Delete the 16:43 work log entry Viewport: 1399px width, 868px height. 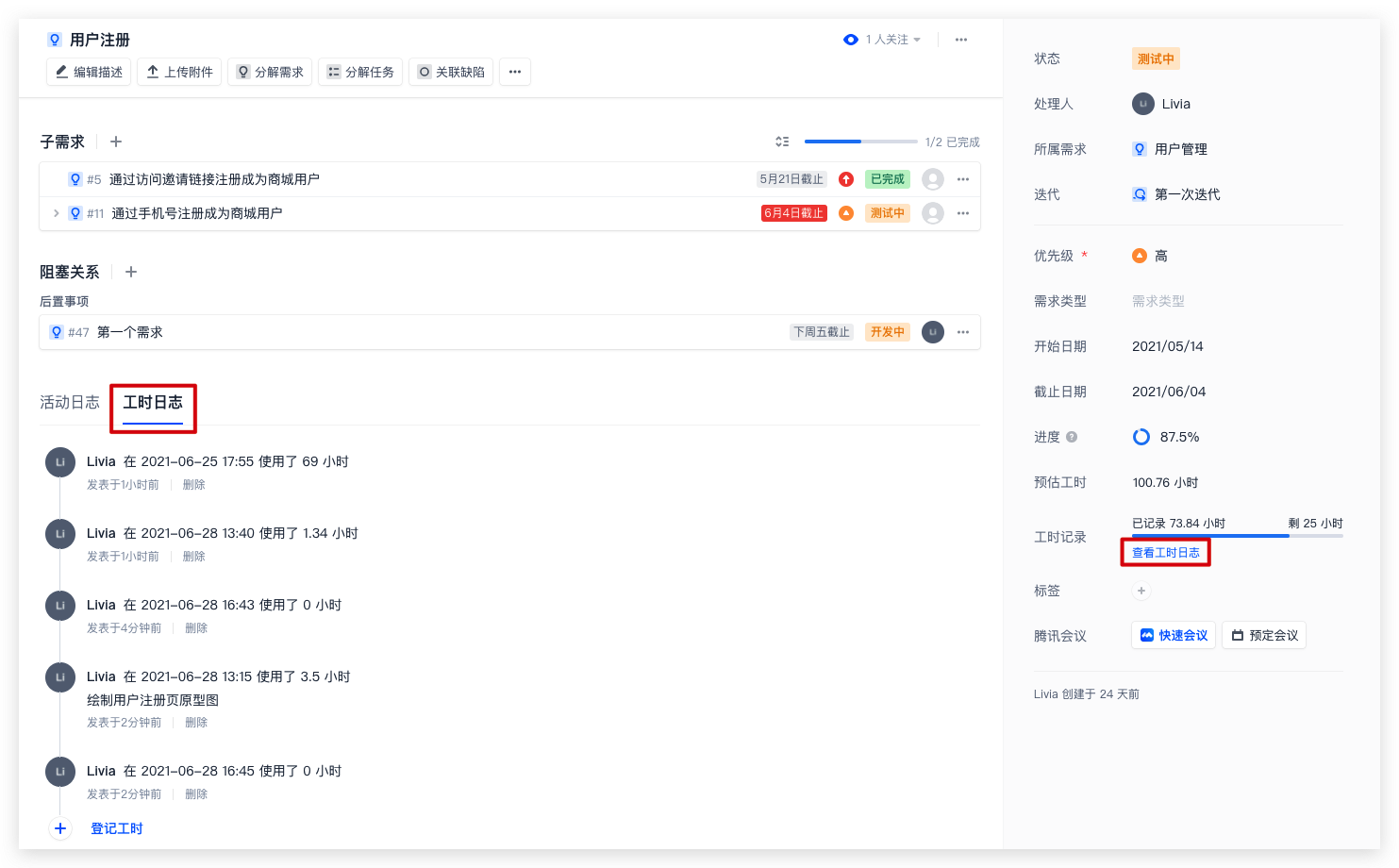click(x=196, y=628)
